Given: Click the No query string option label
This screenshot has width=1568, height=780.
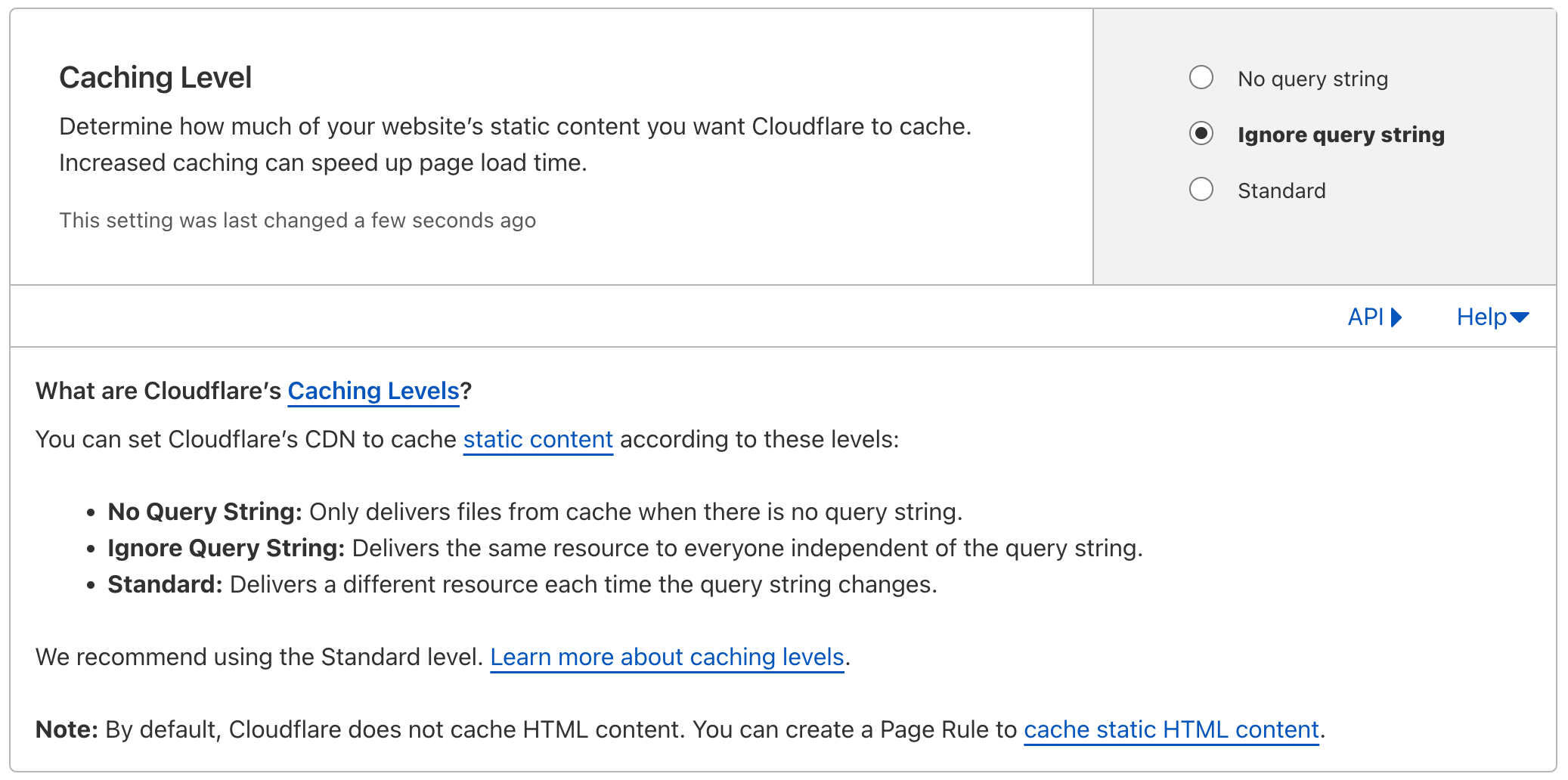Looking at the screenshot, I should [x=1312, y=79].
